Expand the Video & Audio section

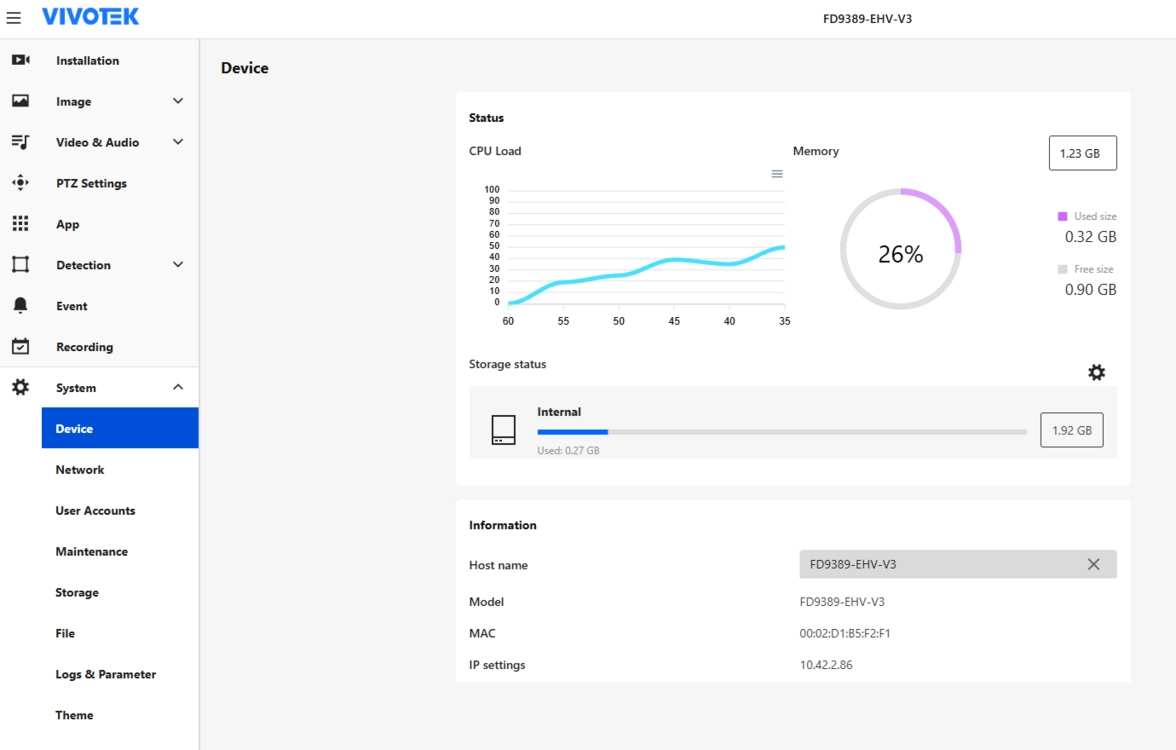tap(178, 142)
